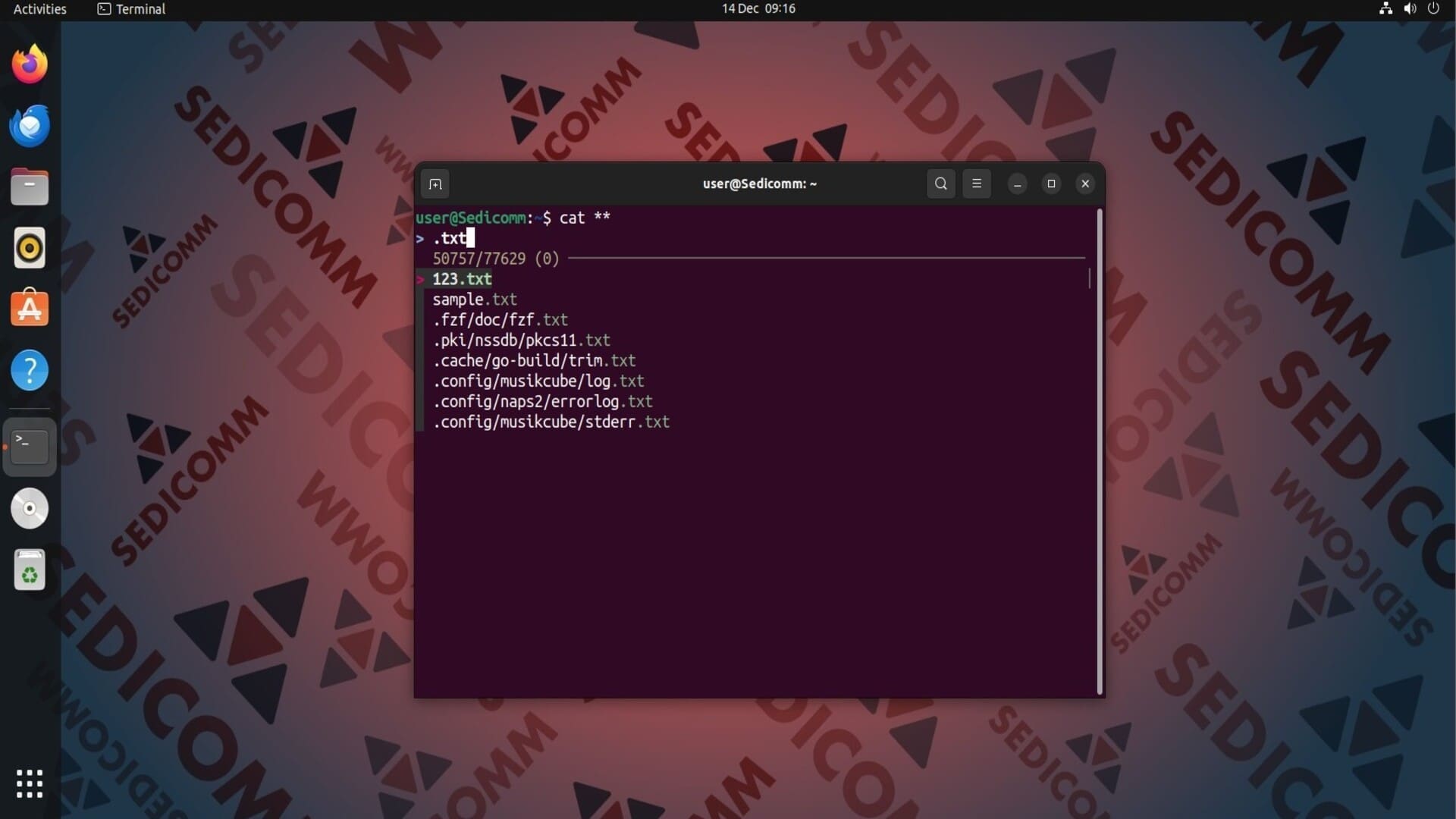Open a new terminal tab

click(x=435, y=184)
